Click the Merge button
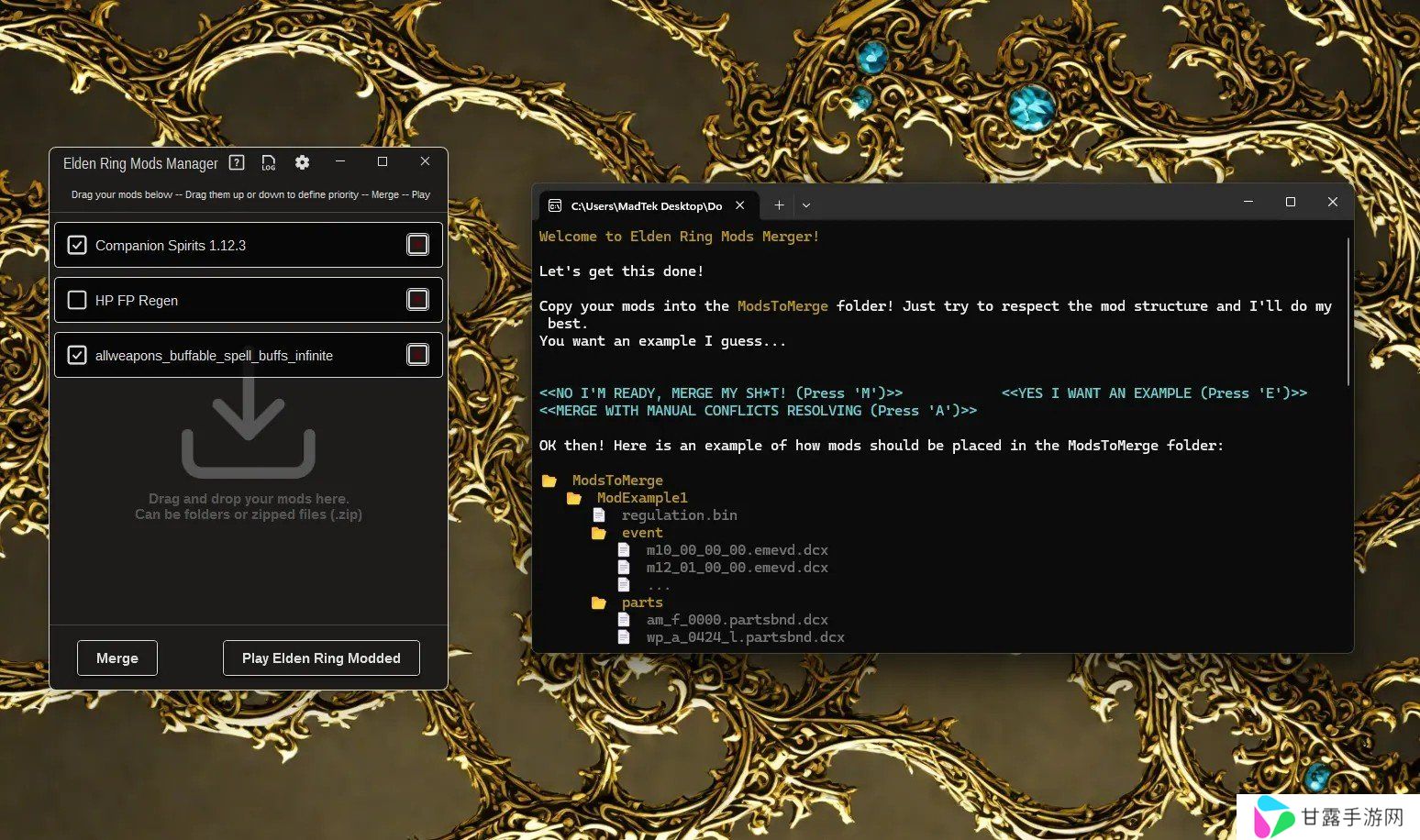The image size is (1420, 840). (117, 658)
